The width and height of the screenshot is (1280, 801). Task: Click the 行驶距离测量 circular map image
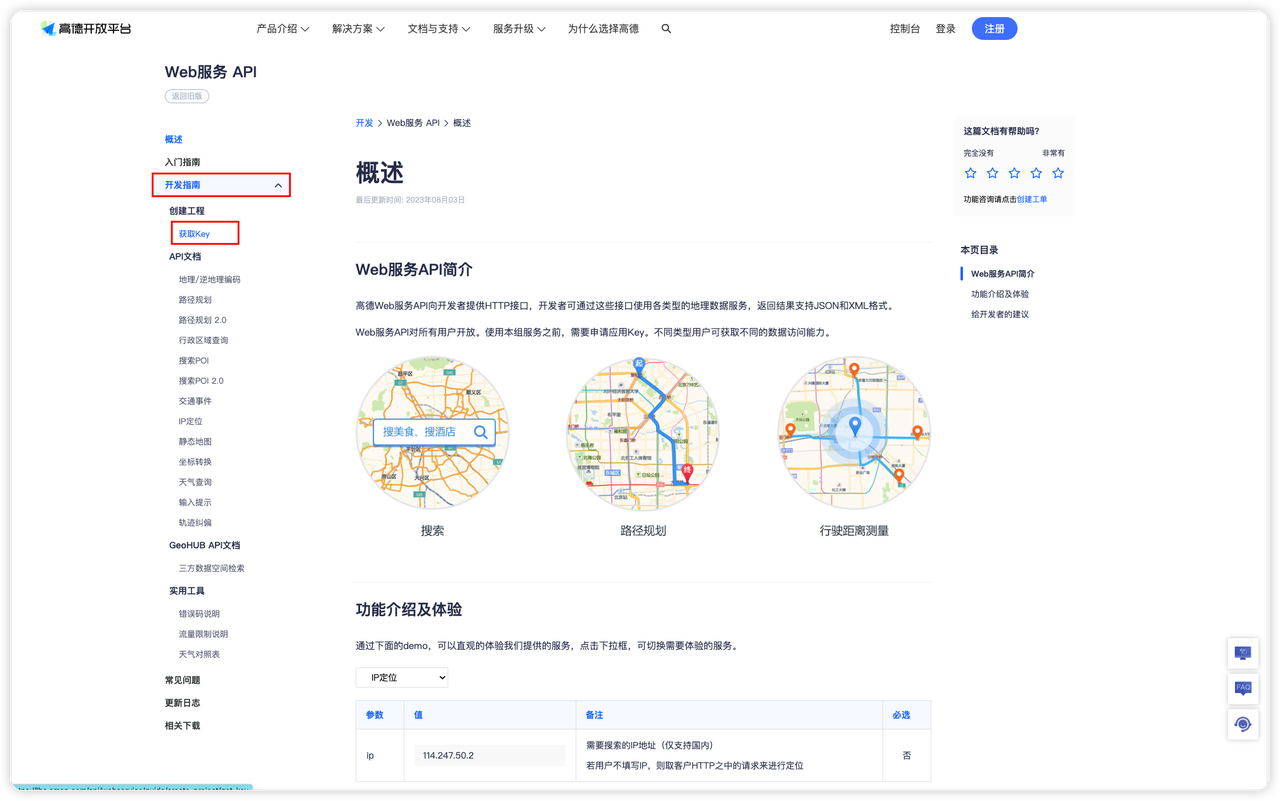coord(854,433)
